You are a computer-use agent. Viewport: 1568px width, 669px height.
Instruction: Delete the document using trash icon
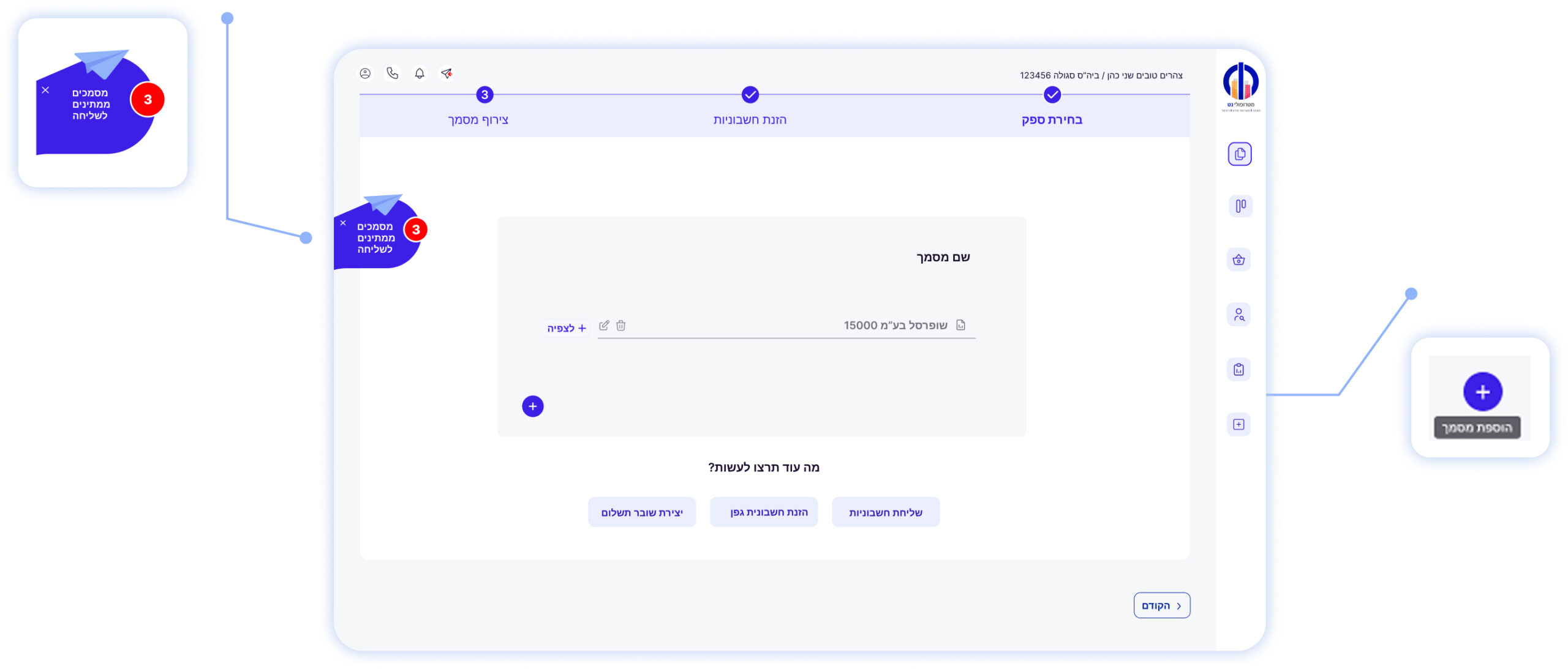coord(620,326)
